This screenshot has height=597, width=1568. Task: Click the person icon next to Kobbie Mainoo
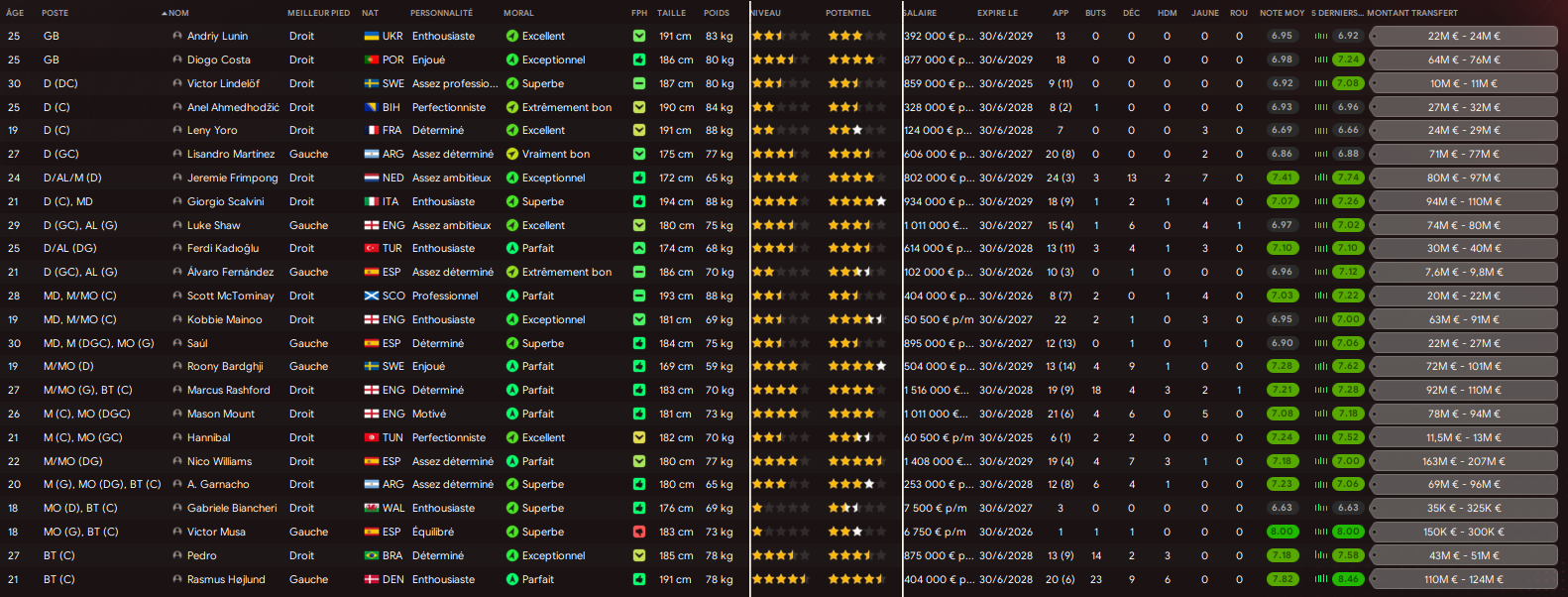tap(177, 319)
